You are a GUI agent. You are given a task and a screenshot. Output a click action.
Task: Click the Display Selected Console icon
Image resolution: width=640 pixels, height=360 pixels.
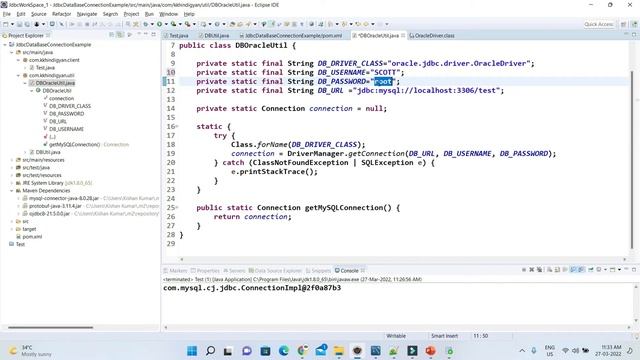599,270
